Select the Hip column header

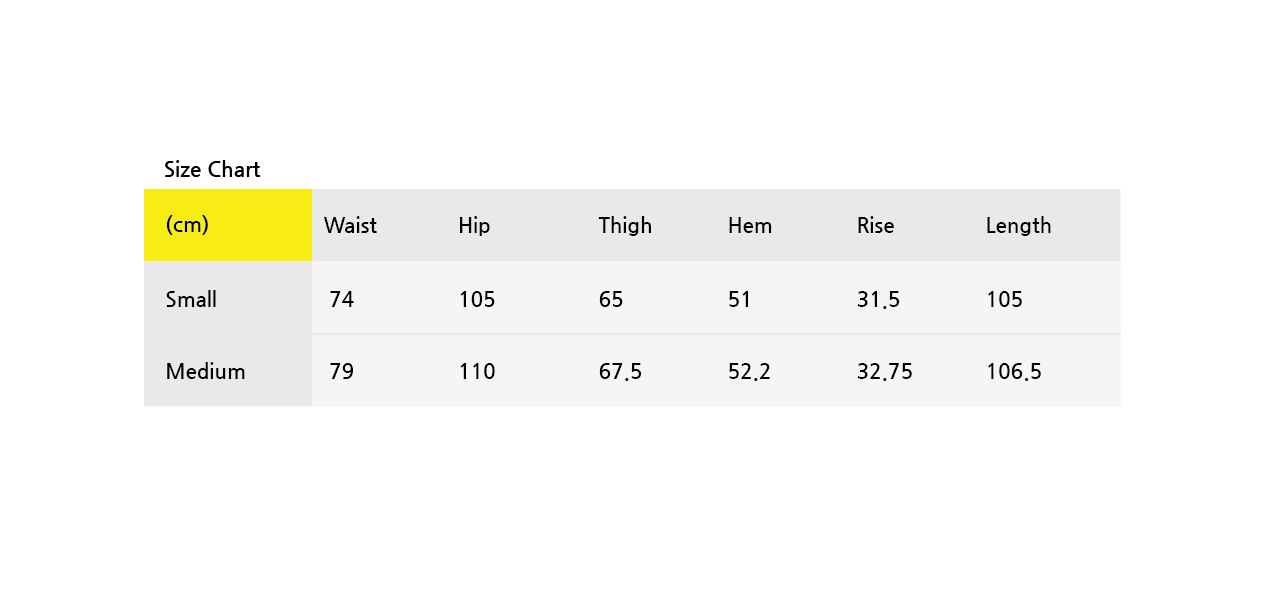[x=474, y=226]
